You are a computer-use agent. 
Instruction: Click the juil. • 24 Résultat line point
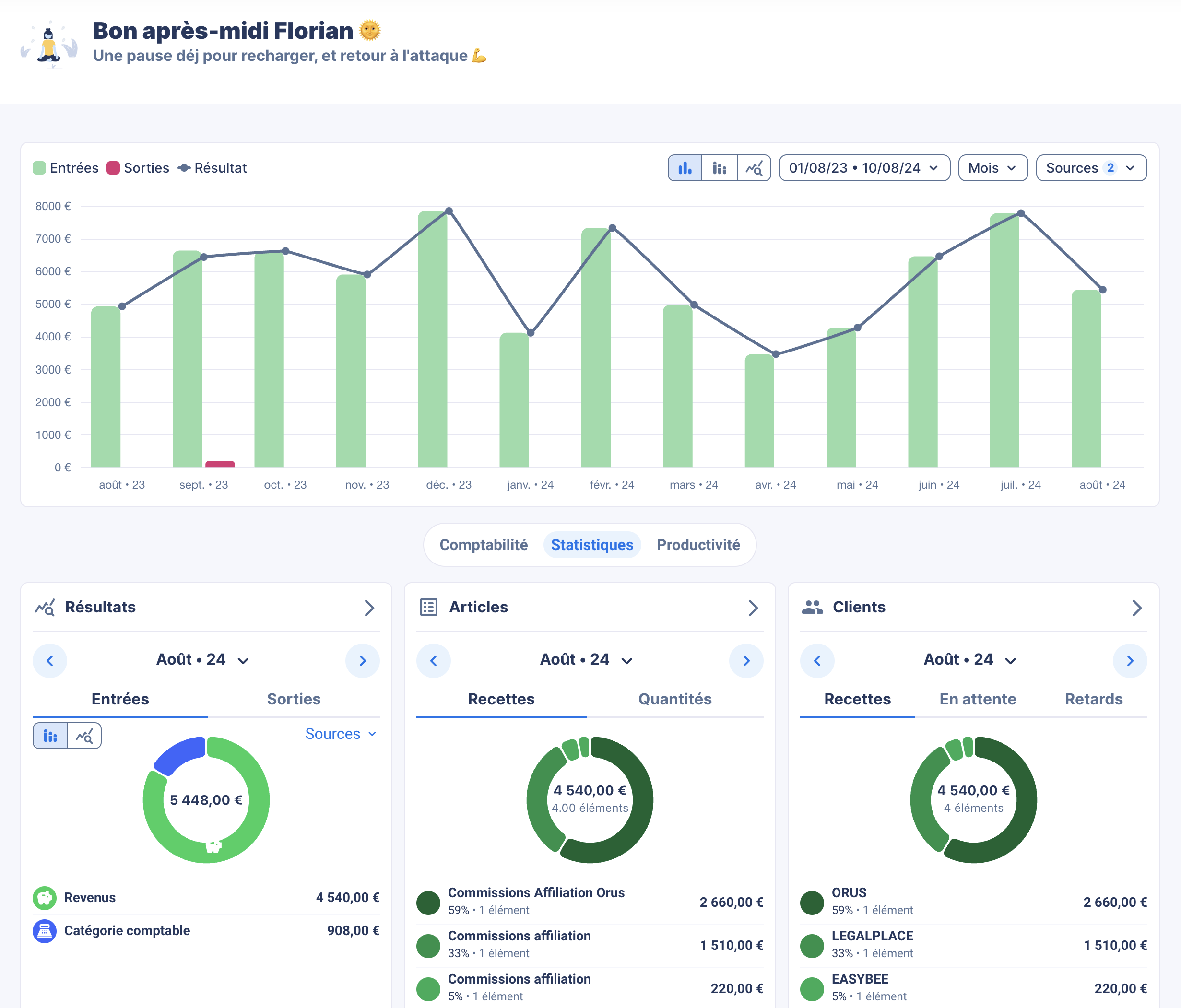coord(1021,213)
